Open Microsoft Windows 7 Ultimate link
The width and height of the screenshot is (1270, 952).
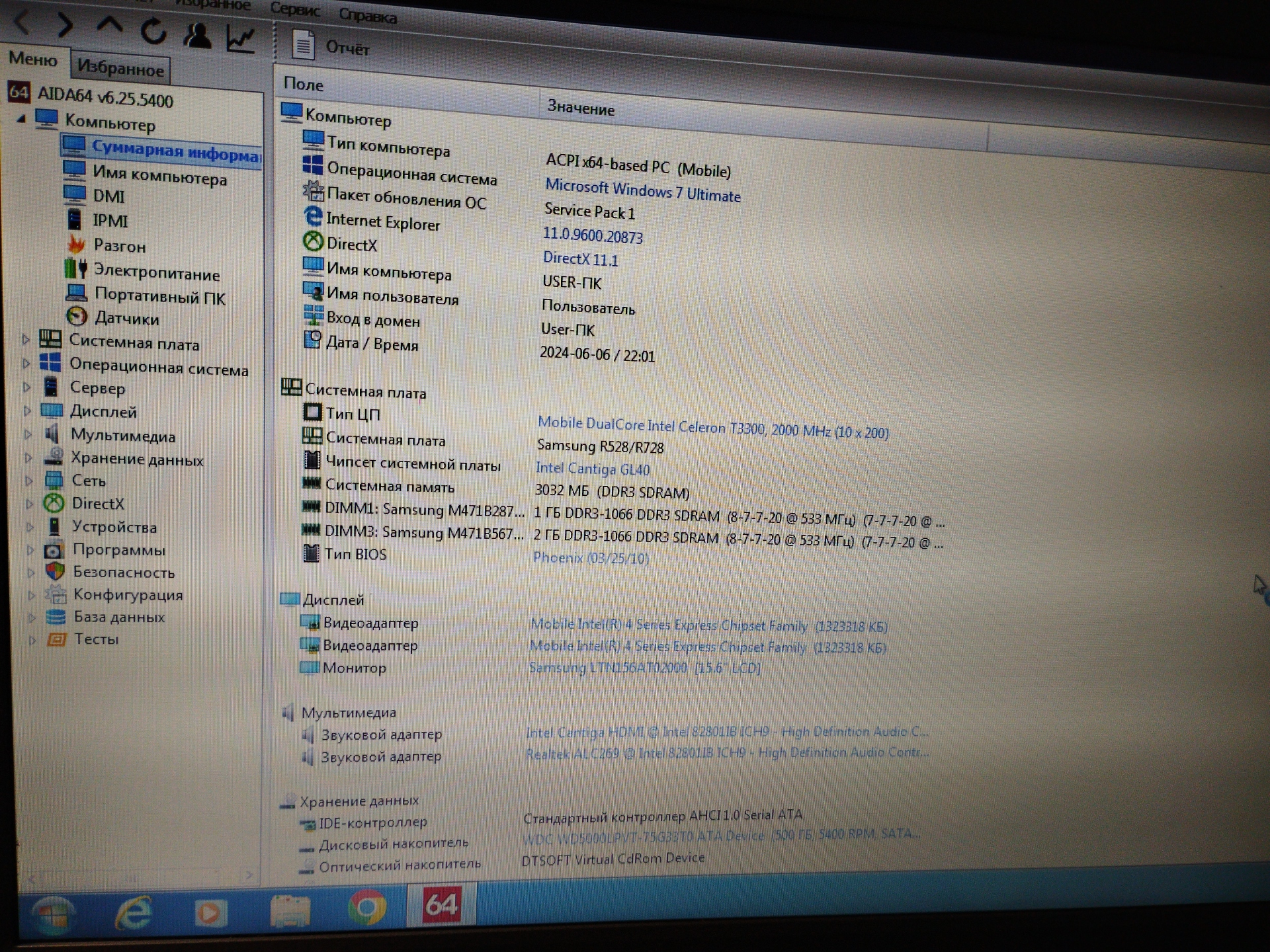point(642,190)
